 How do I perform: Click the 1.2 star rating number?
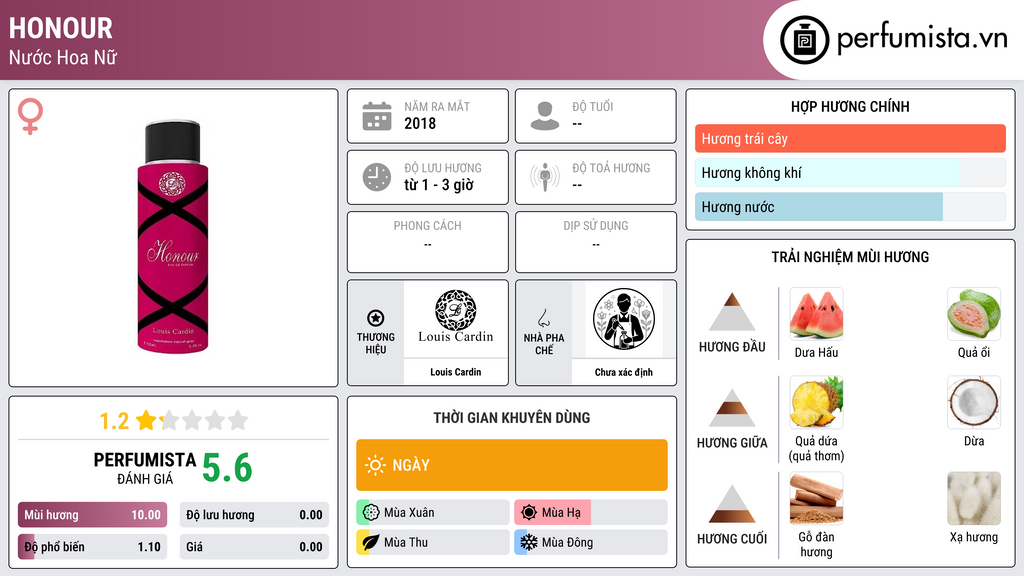coord(114,421)
